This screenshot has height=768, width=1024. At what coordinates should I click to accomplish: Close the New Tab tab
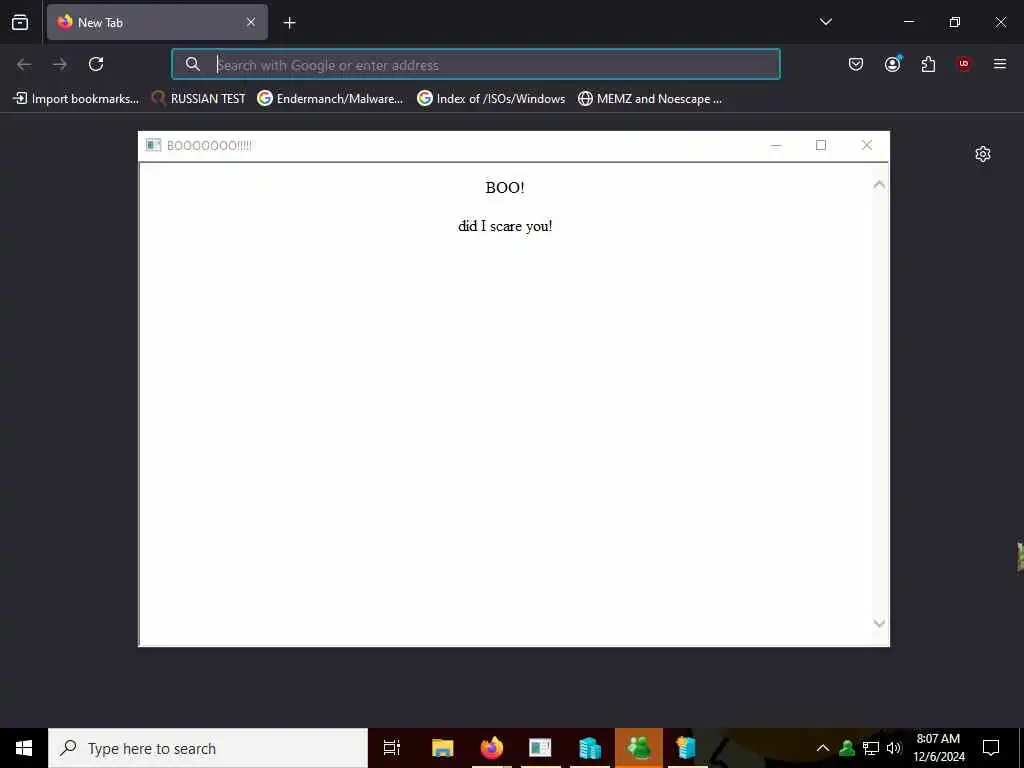click(x=251, y=22)
